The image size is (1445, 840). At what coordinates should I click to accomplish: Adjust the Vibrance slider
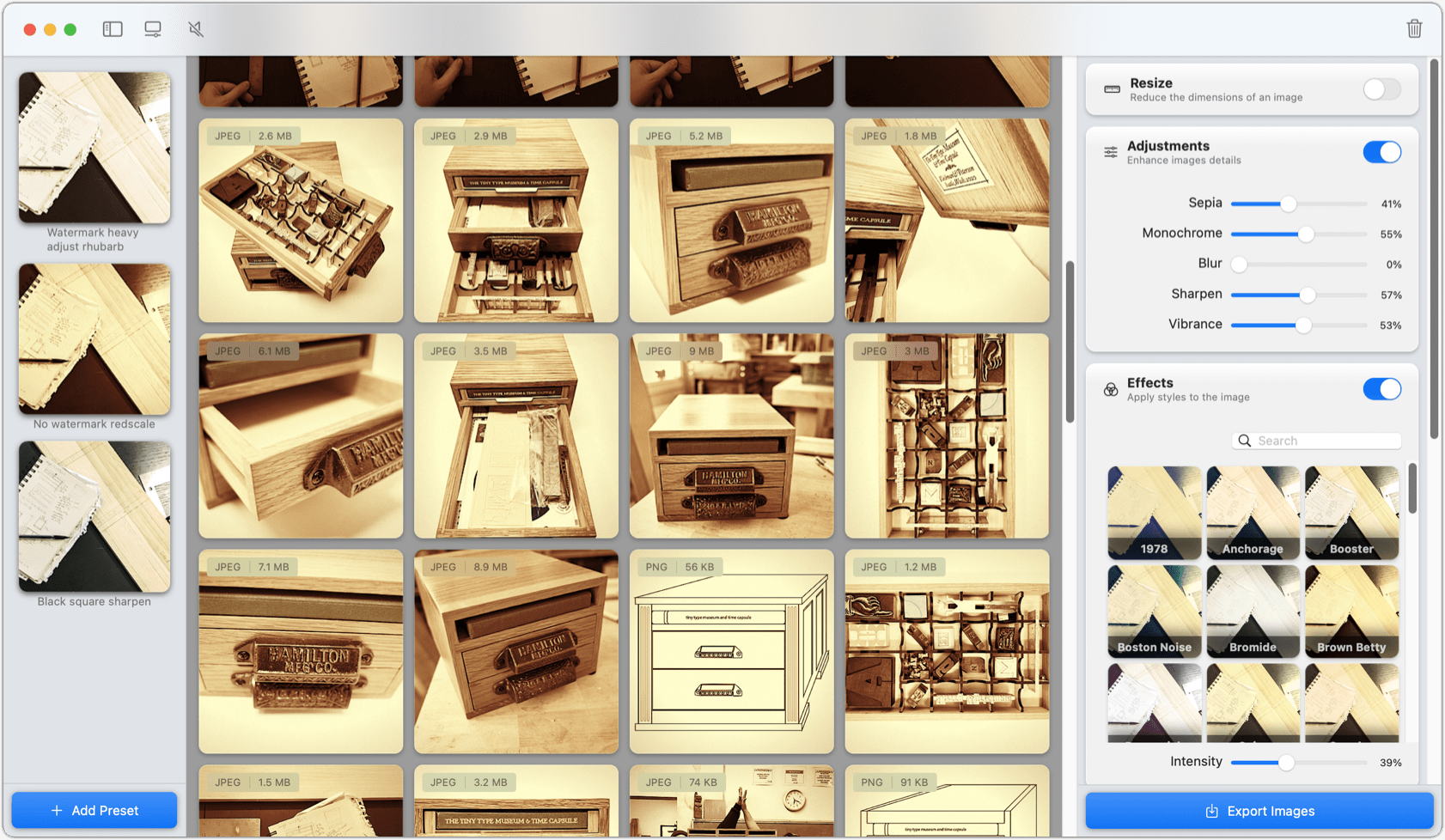[x=1298, y=325]
